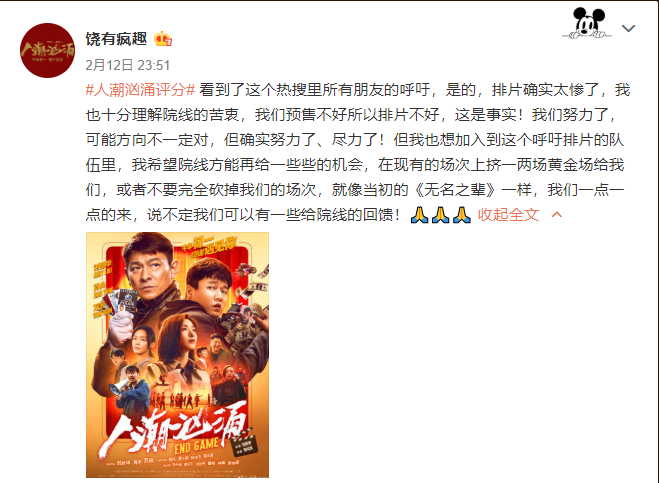The image size is (659, 483).
Task: Open the #人潮汹涌评分# hashtag topic
Action: click(140, 90)
